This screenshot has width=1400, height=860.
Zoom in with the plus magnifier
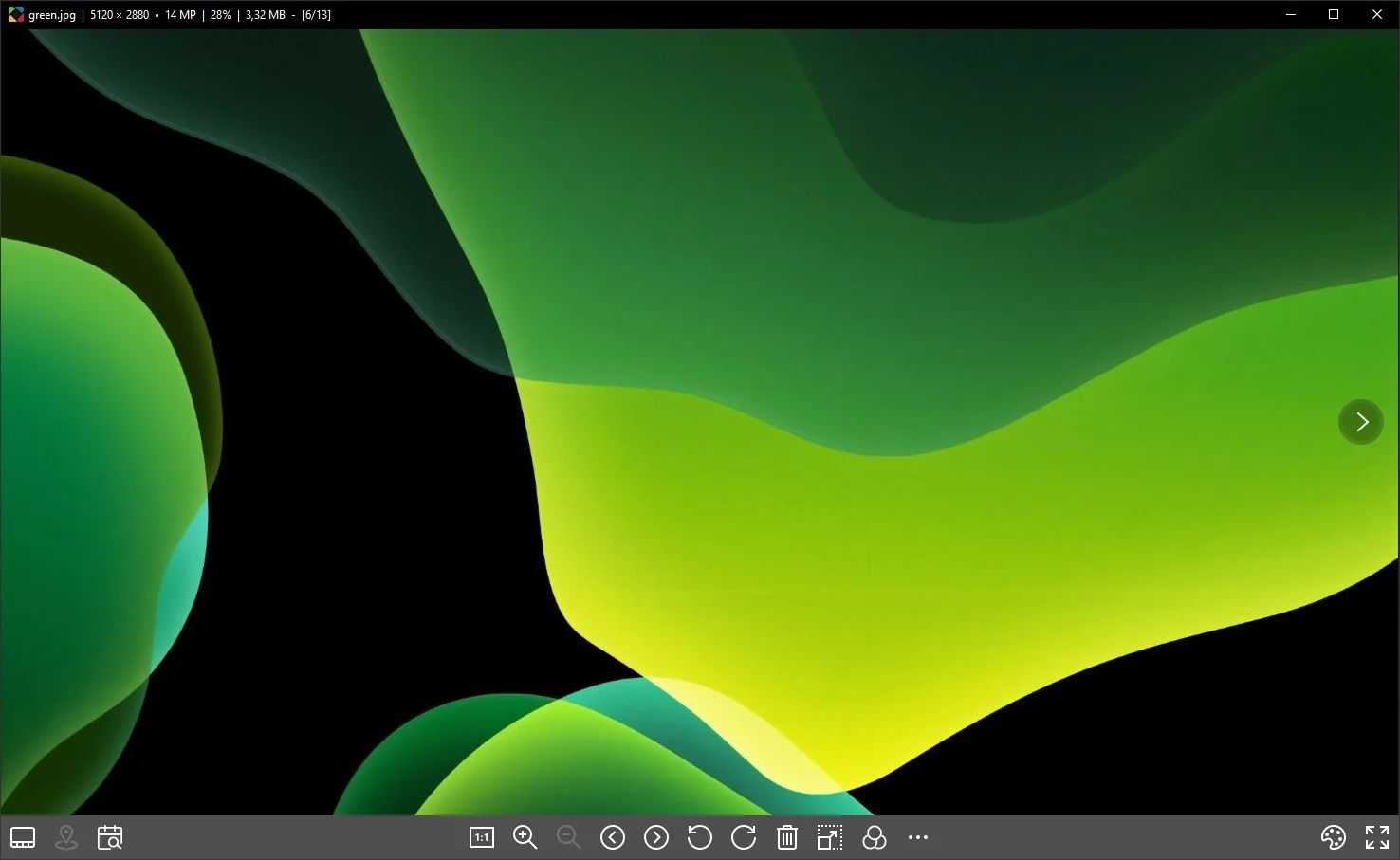(525, 837)
